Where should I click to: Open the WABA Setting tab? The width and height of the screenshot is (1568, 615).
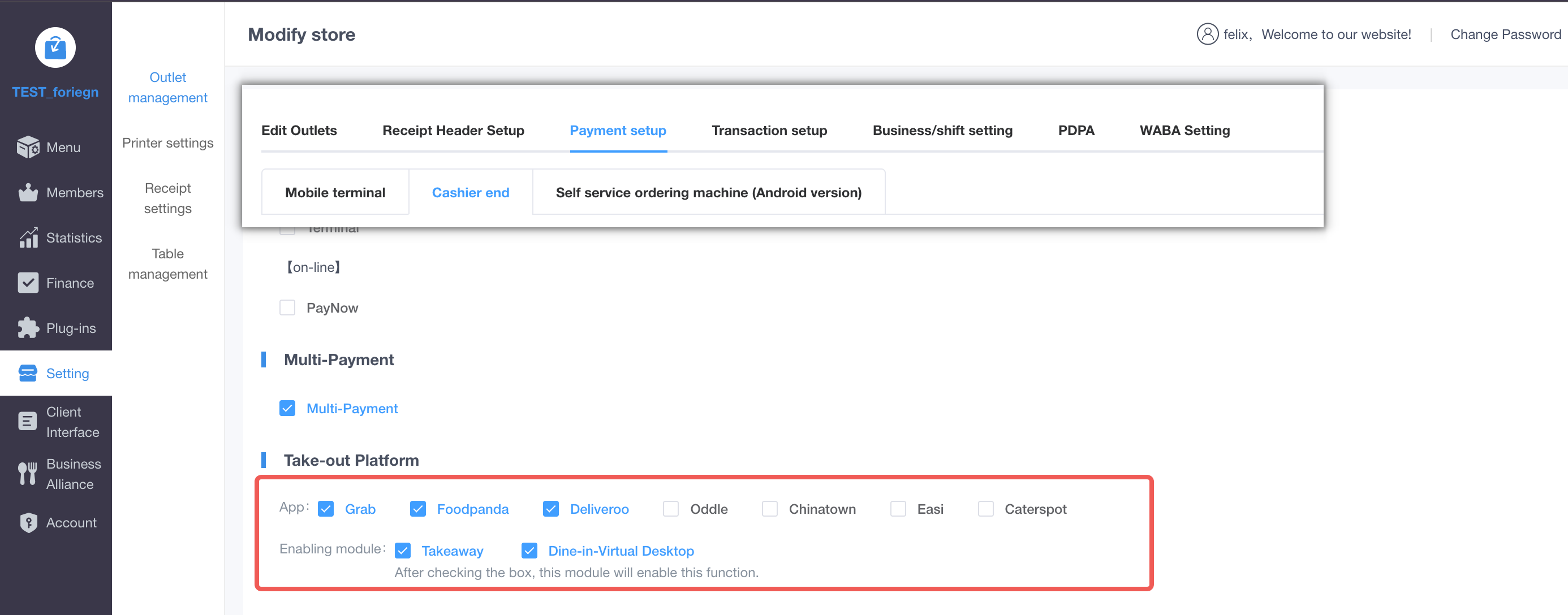pyautogui.click(x=1184, y=130)
